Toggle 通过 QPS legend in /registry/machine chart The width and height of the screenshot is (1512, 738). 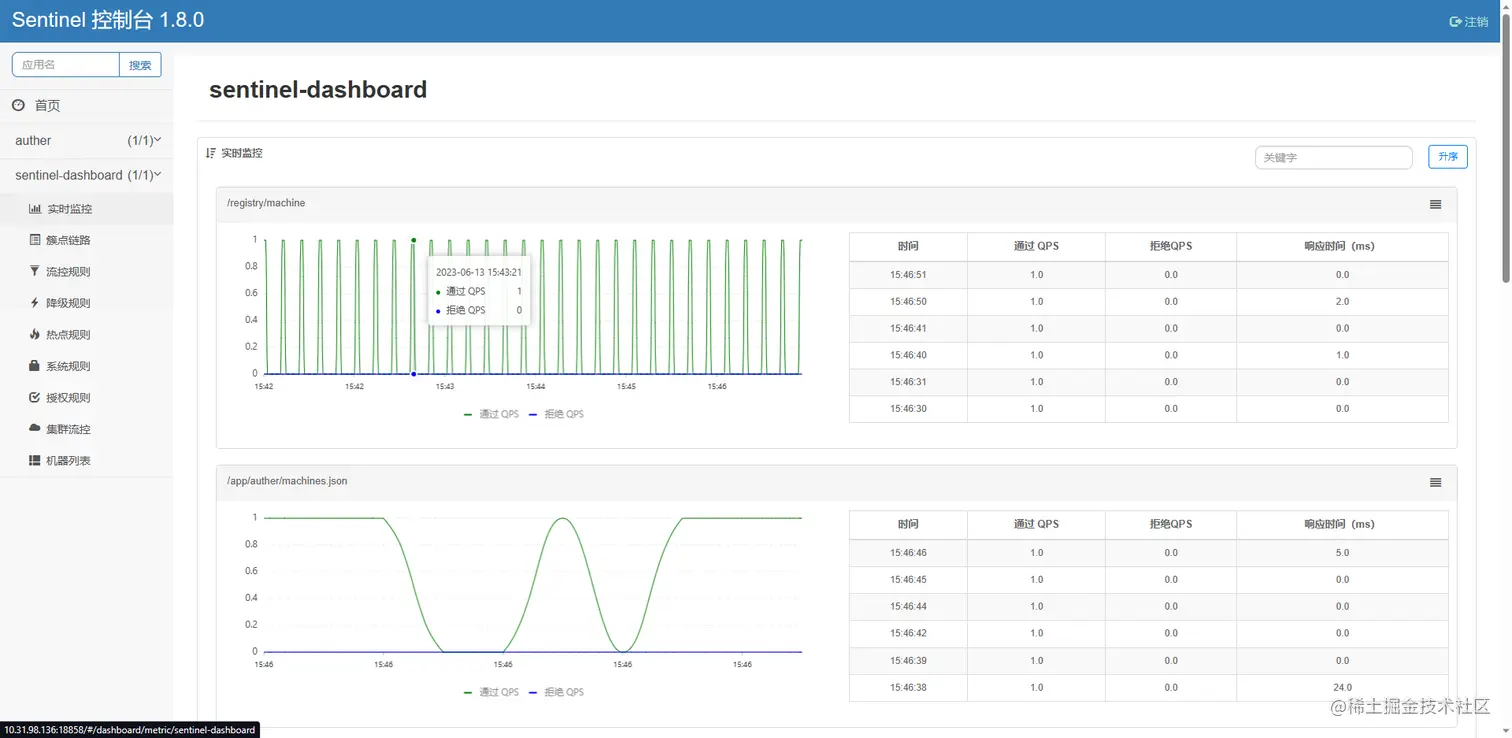[491, 414]
